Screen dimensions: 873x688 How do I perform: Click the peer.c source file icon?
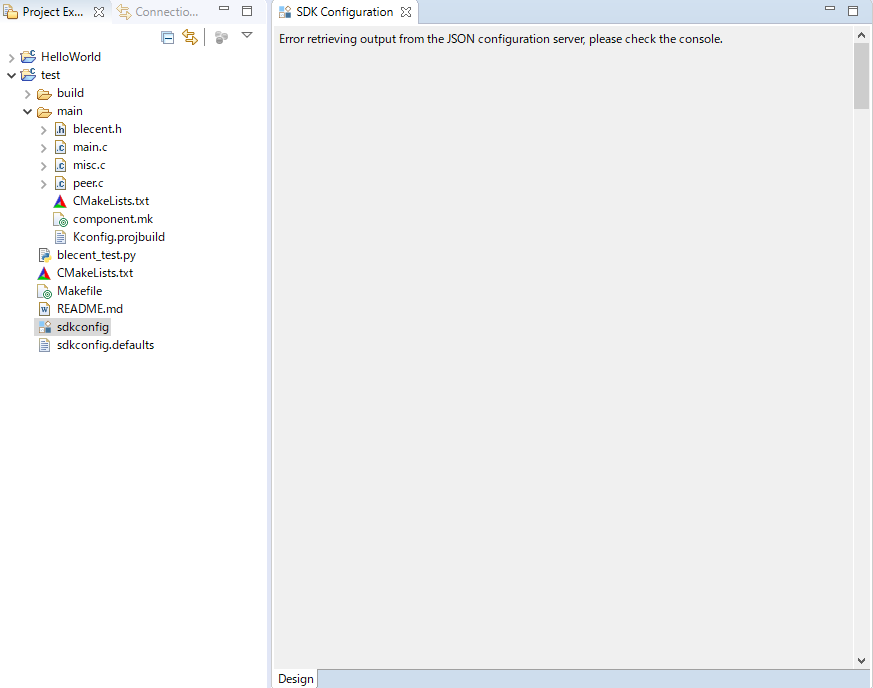pos(60,183)
